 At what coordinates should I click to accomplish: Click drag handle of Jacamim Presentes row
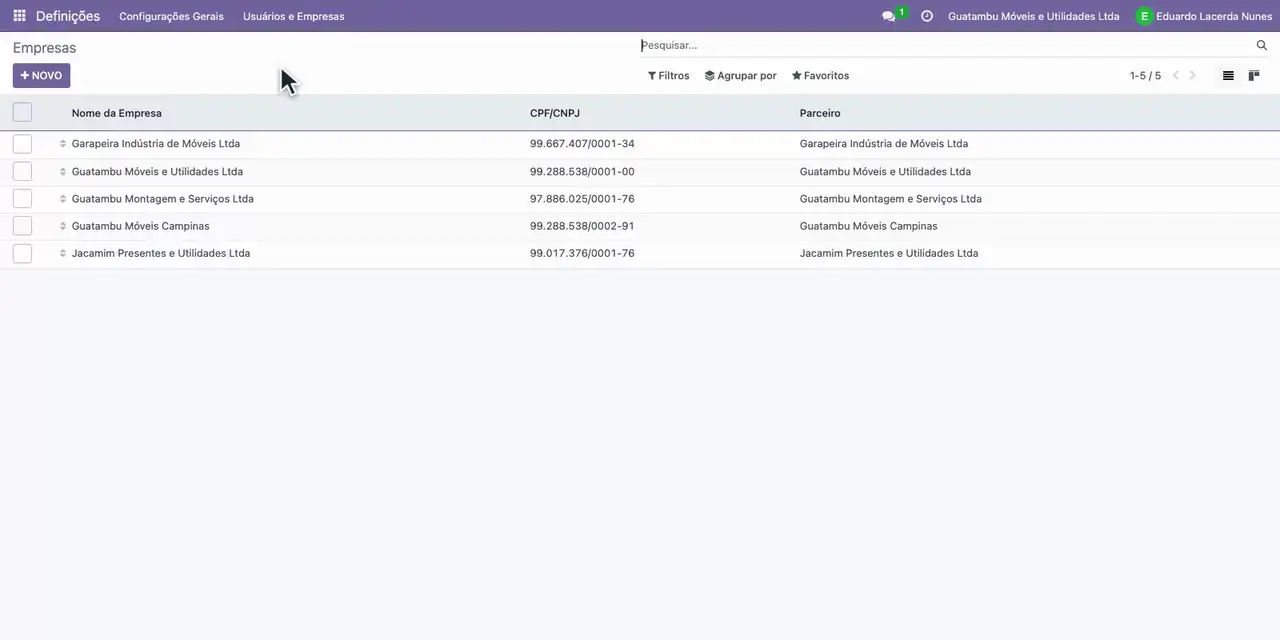tap(62, 253)
